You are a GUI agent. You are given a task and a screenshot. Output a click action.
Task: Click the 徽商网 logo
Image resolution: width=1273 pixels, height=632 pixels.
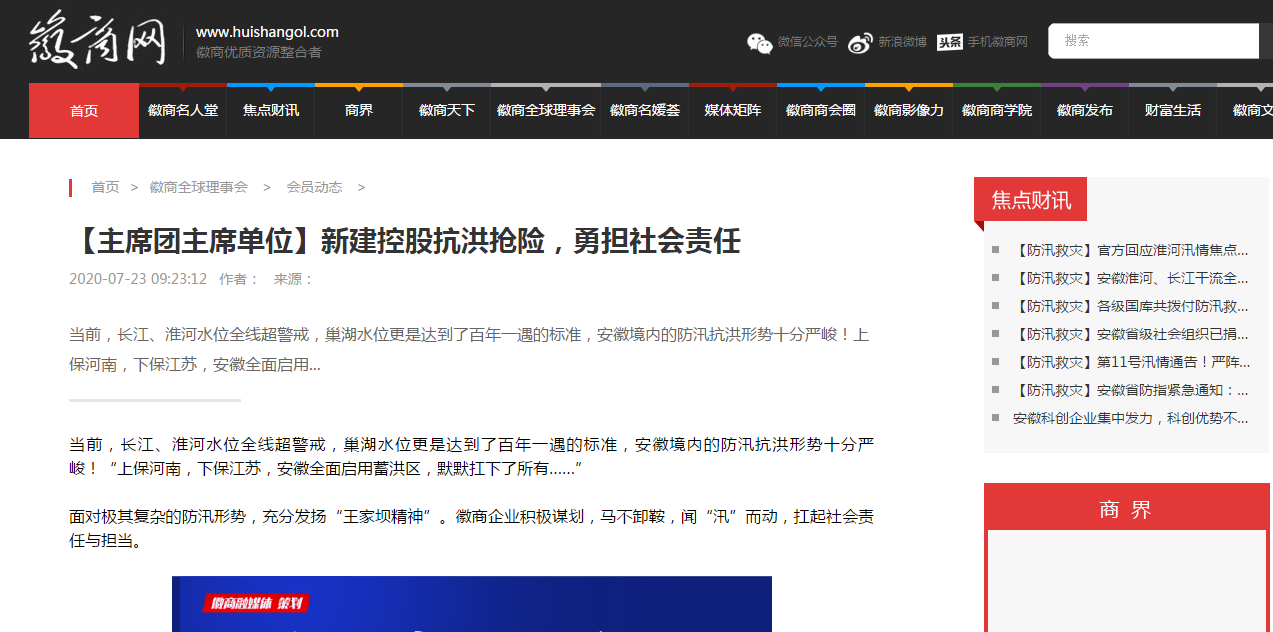(x=97, y=42)
